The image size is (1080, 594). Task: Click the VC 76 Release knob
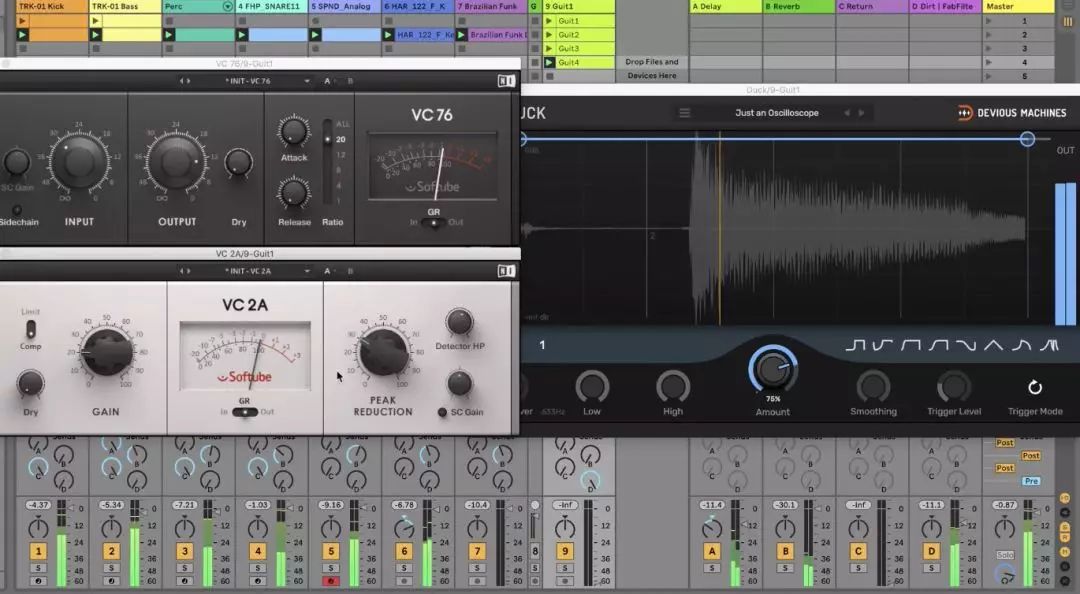pyautogui.click(x=293, y=194)
